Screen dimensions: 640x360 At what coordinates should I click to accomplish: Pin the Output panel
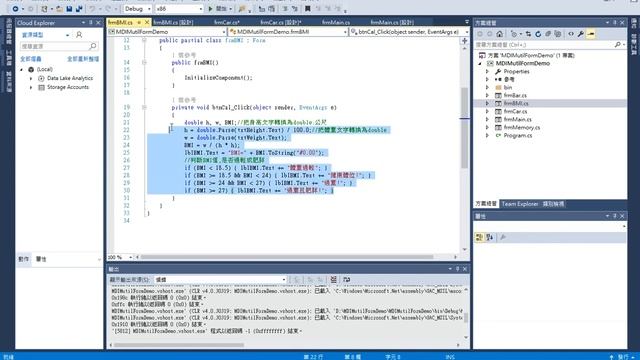(458, 269)
